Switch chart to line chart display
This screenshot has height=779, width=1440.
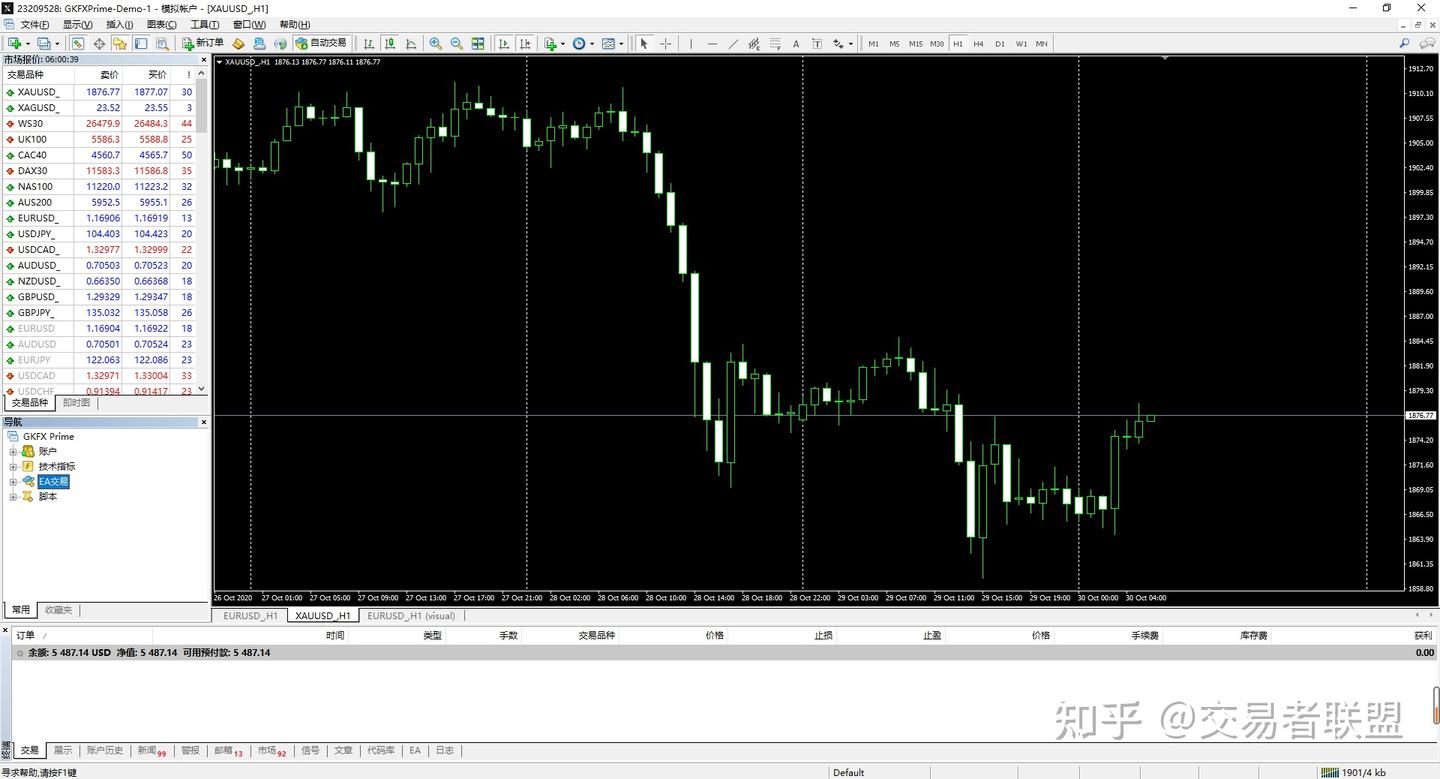point(411,43)
